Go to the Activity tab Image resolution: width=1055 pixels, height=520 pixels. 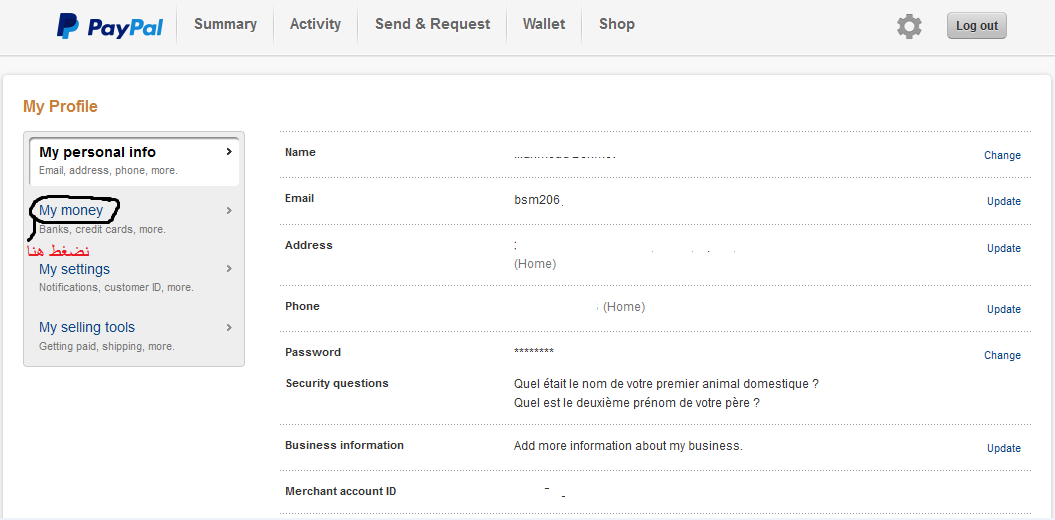point(315,24)
